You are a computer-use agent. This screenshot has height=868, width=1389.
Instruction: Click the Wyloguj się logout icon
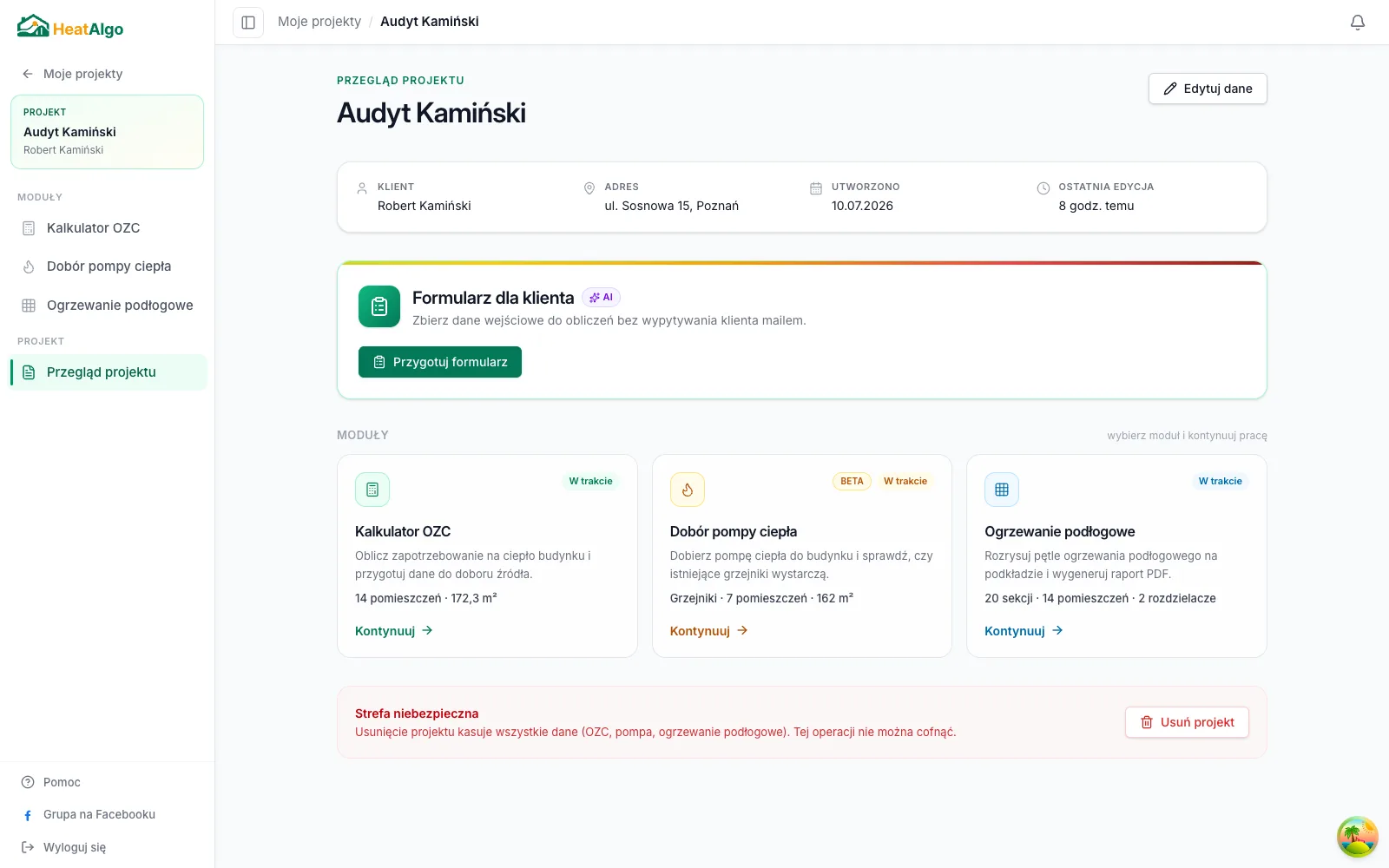[x=28, y=847]
